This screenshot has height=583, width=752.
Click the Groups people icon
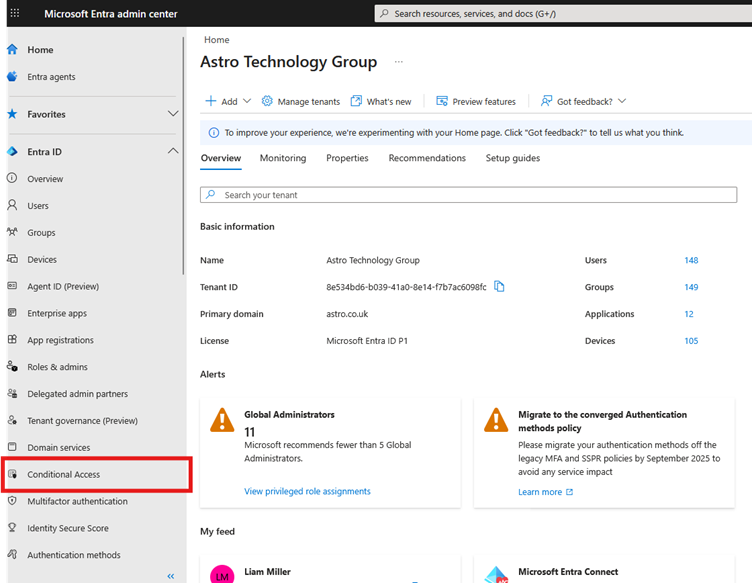pos(12,232)
